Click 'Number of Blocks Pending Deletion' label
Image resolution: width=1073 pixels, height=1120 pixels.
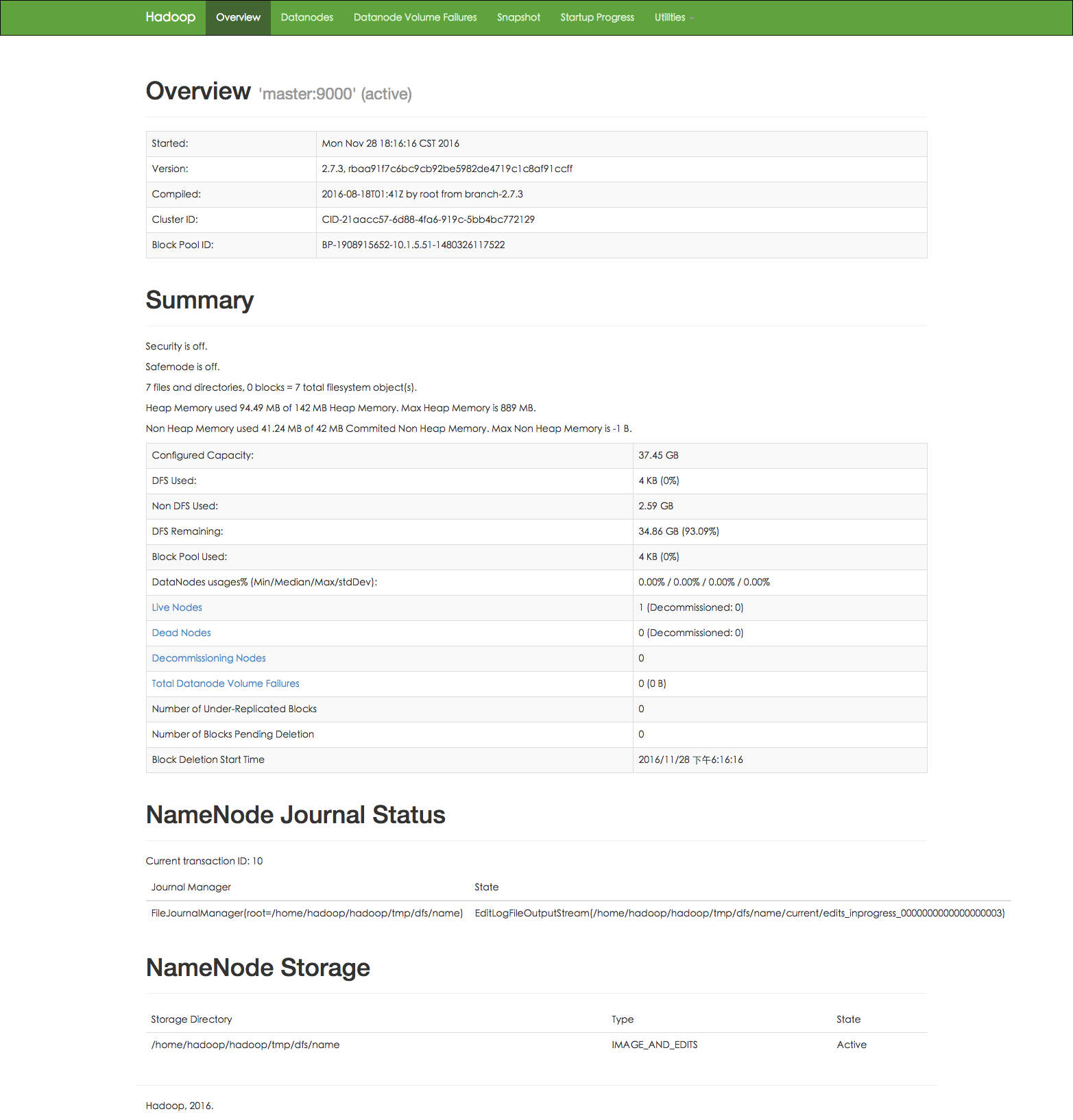(232, 734)
